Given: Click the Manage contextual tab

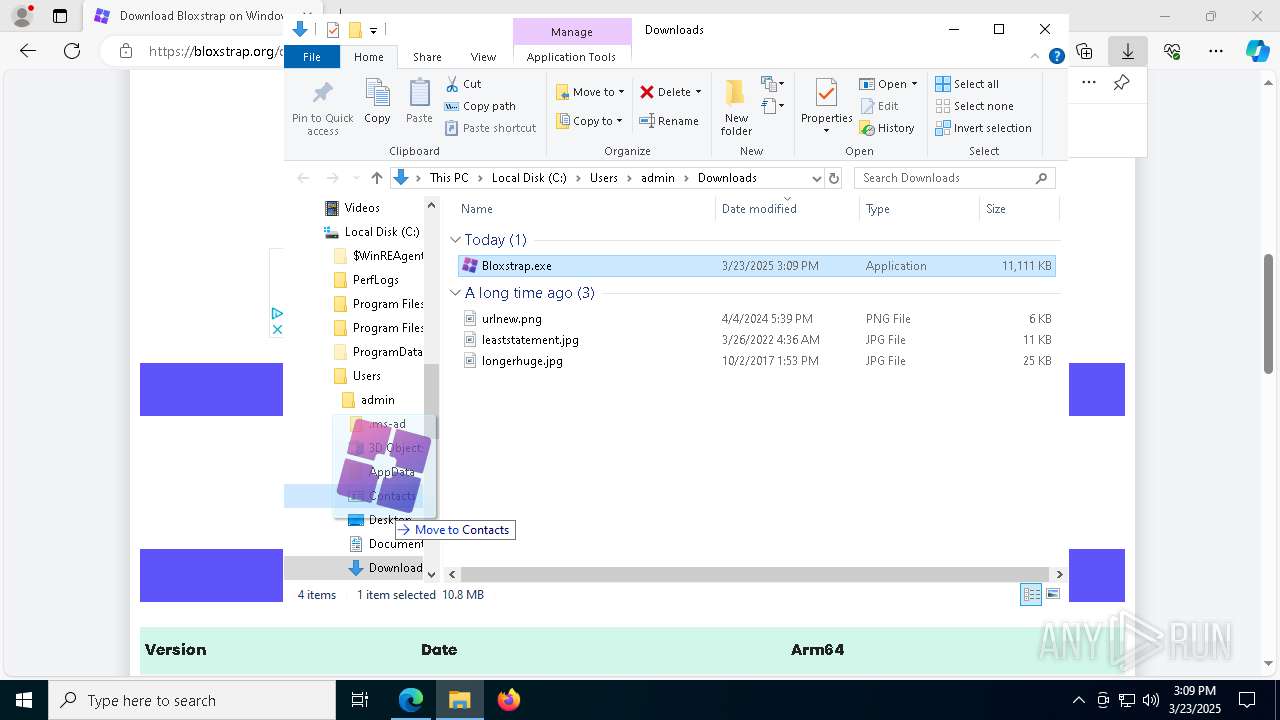Looking at the screenshot, I should click(572, 32).
